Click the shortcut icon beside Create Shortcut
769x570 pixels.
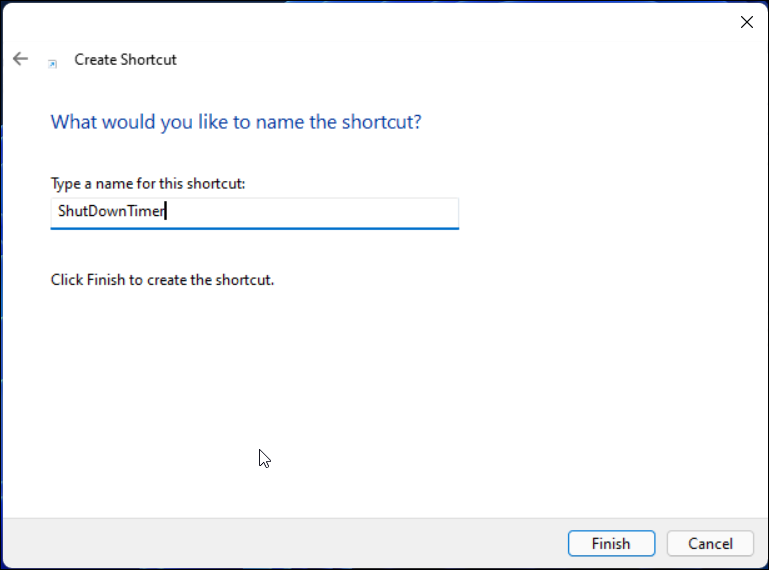pos(52,61)
